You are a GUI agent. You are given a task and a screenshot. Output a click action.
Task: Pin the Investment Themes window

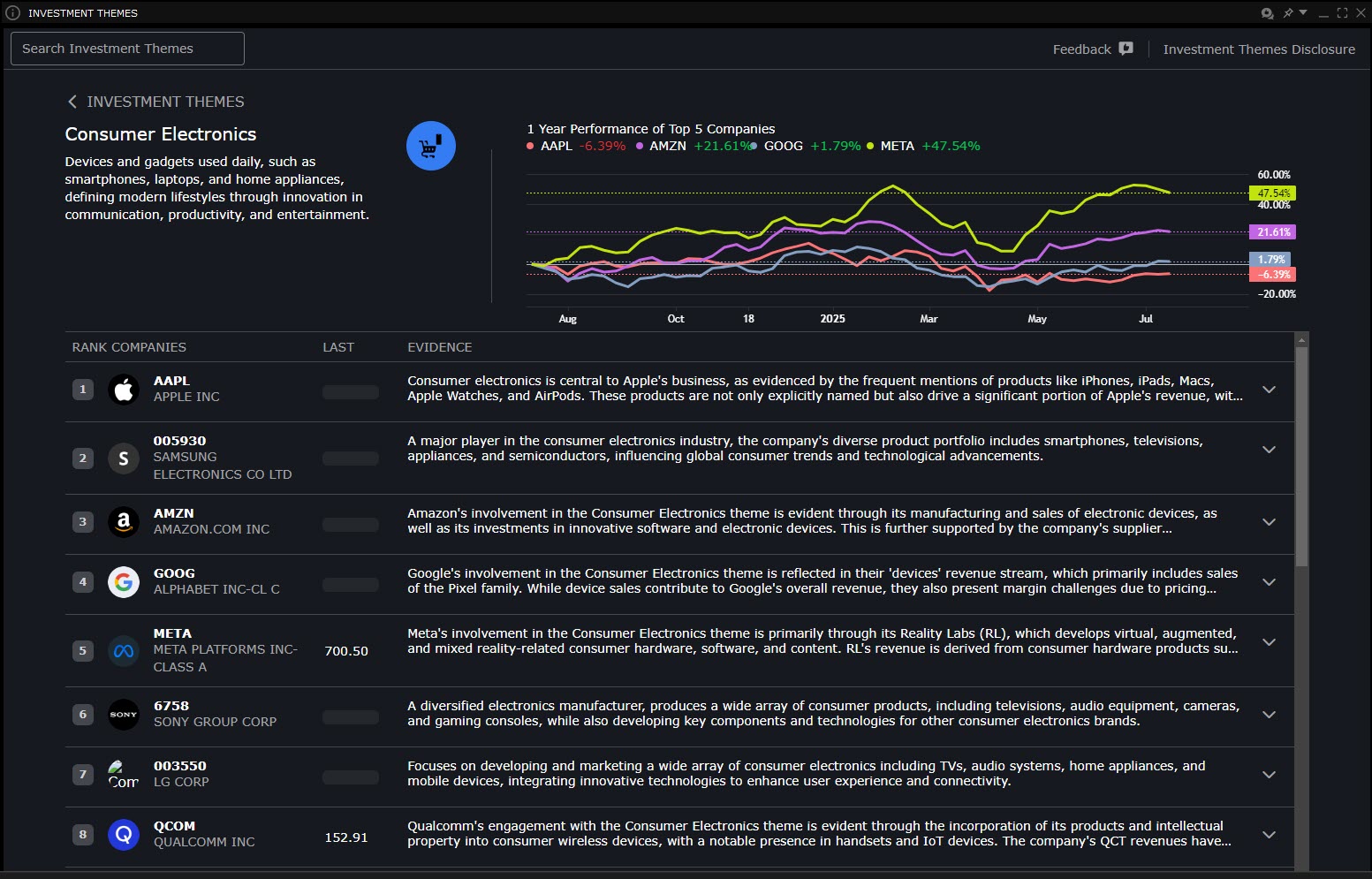click(x=1288, y=13)
